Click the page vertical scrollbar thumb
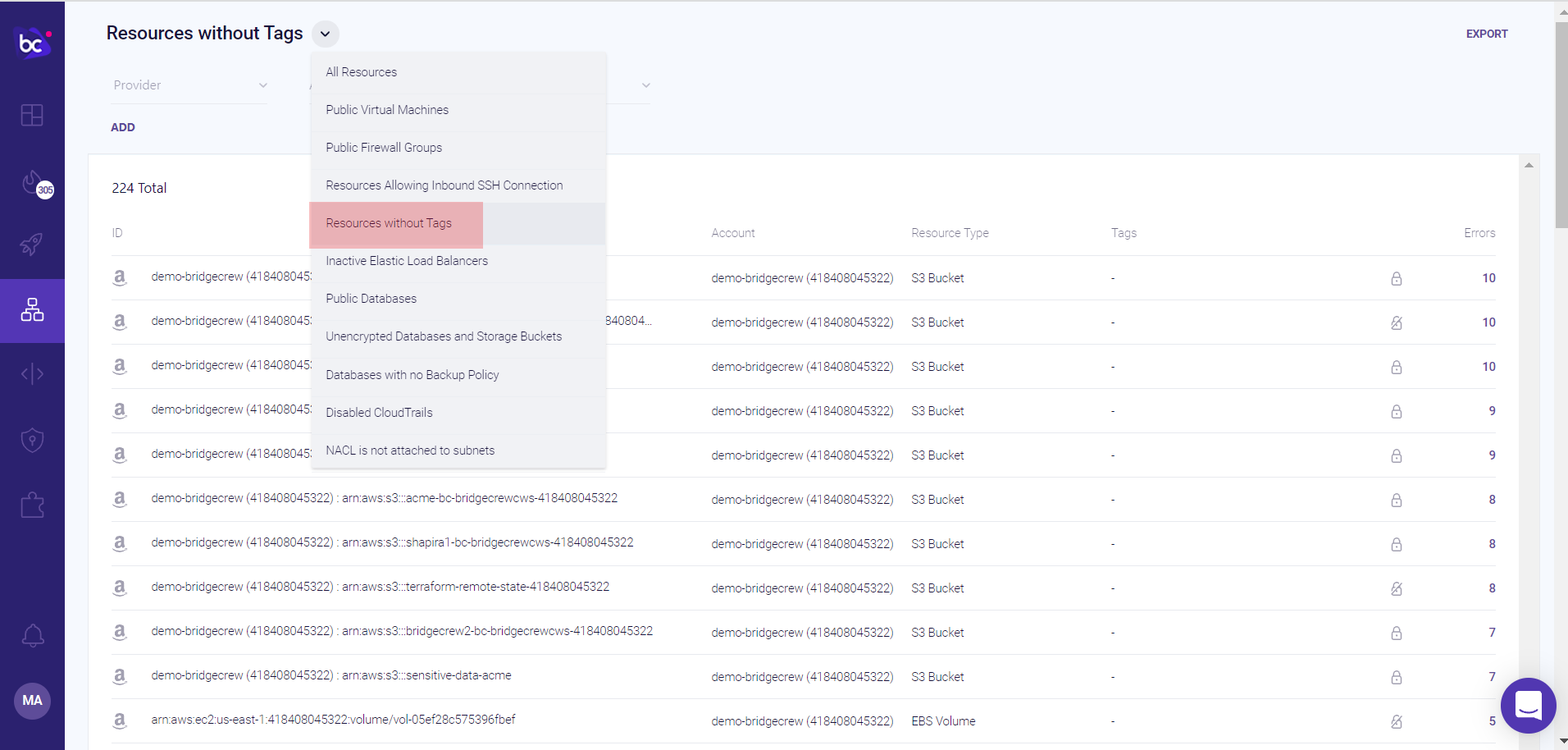Image resolution: width=1568 pixels, height=750 pixels. coord(1561,125)
